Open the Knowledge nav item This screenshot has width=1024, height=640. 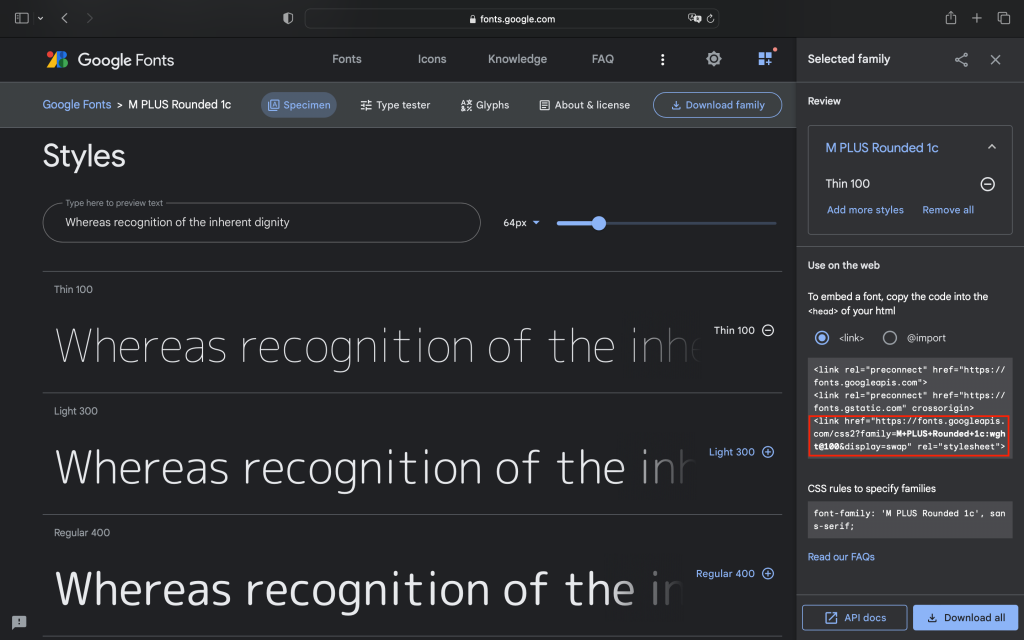517,59
